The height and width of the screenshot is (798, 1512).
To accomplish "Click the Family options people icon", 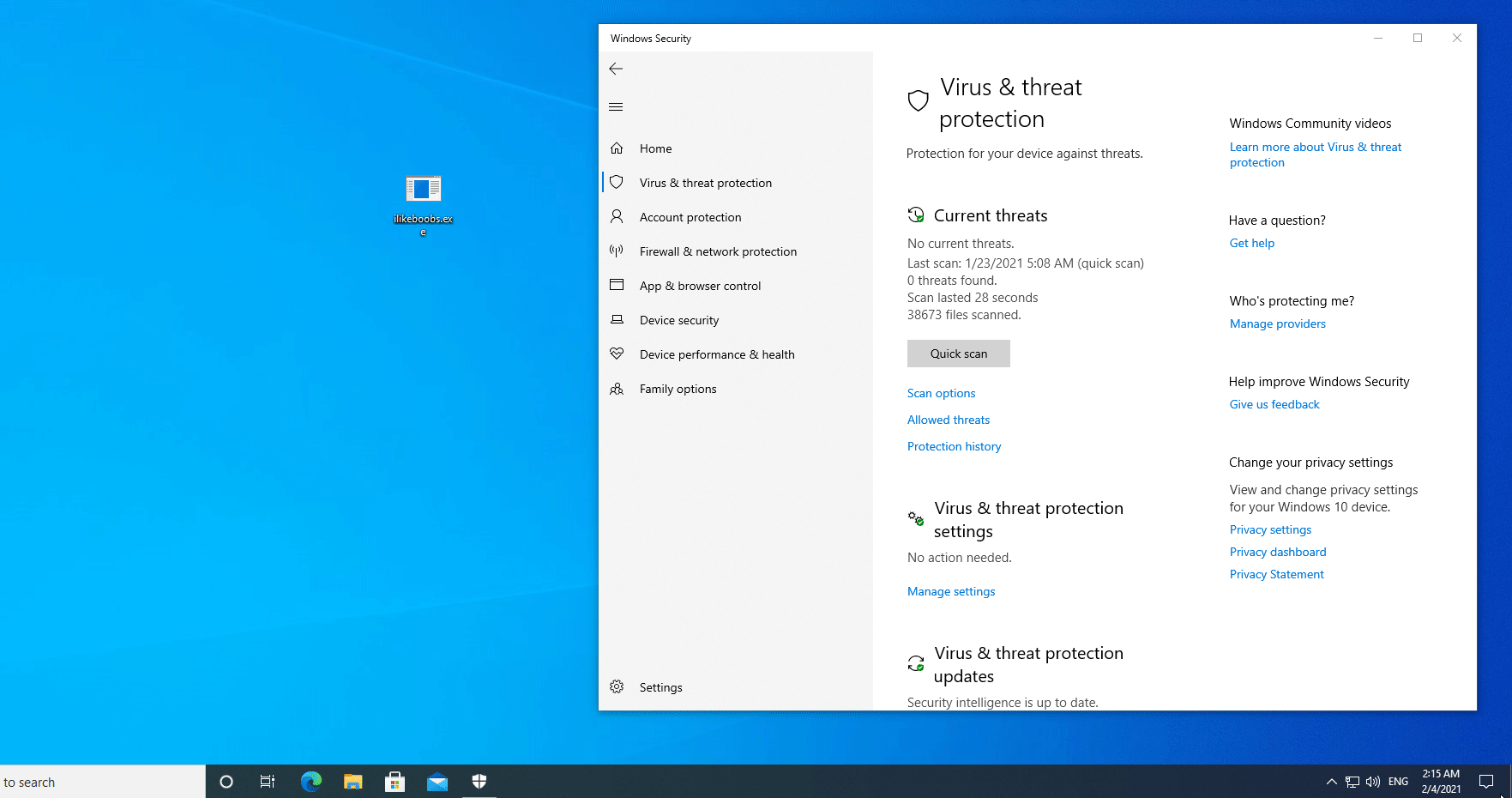I will pyautogui.click(x=617, y=389).
